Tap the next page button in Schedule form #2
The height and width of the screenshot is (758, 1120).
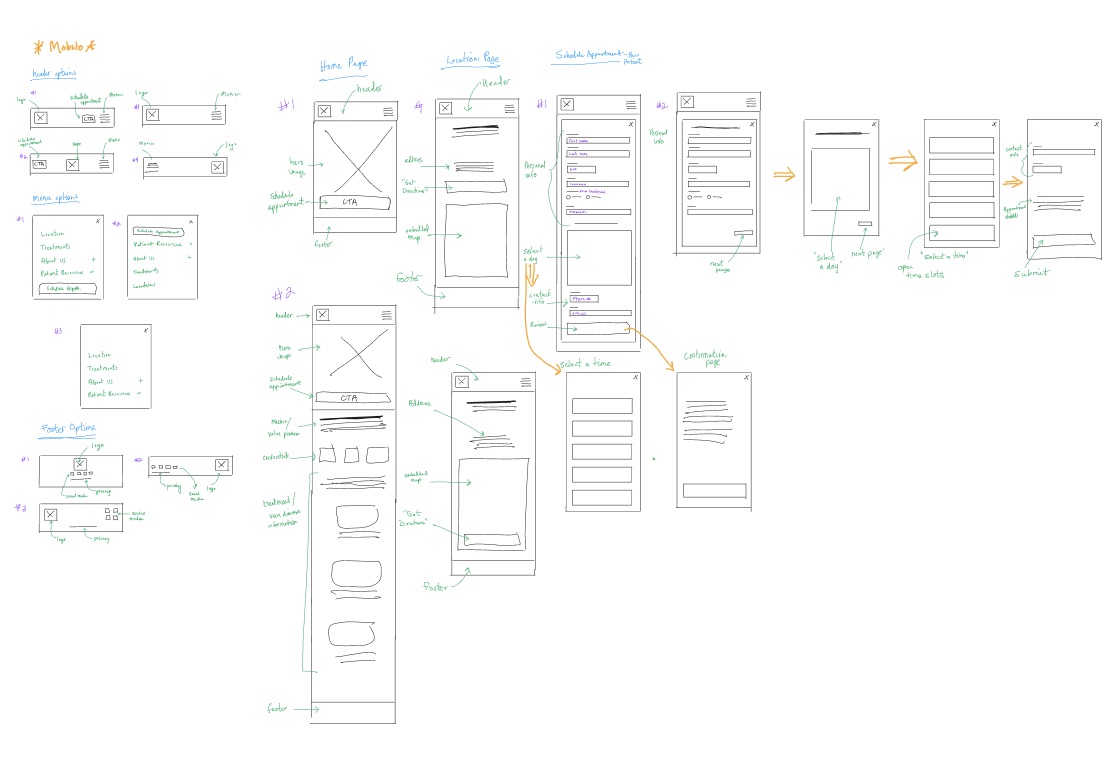[x=744, y=233]
